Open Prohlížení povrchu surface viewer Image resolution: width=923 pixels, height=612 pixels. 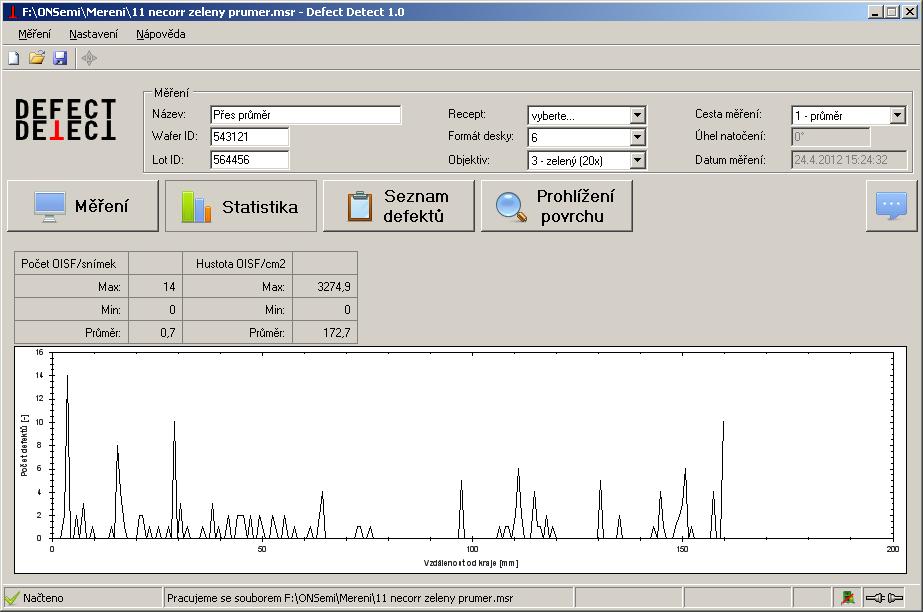click(x=557, y=206)
